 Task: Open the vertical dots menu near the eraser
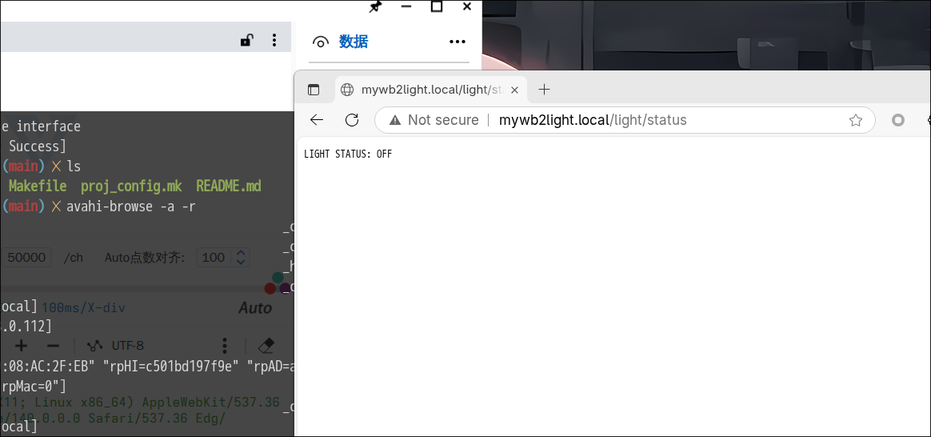(x=224, y=346)
